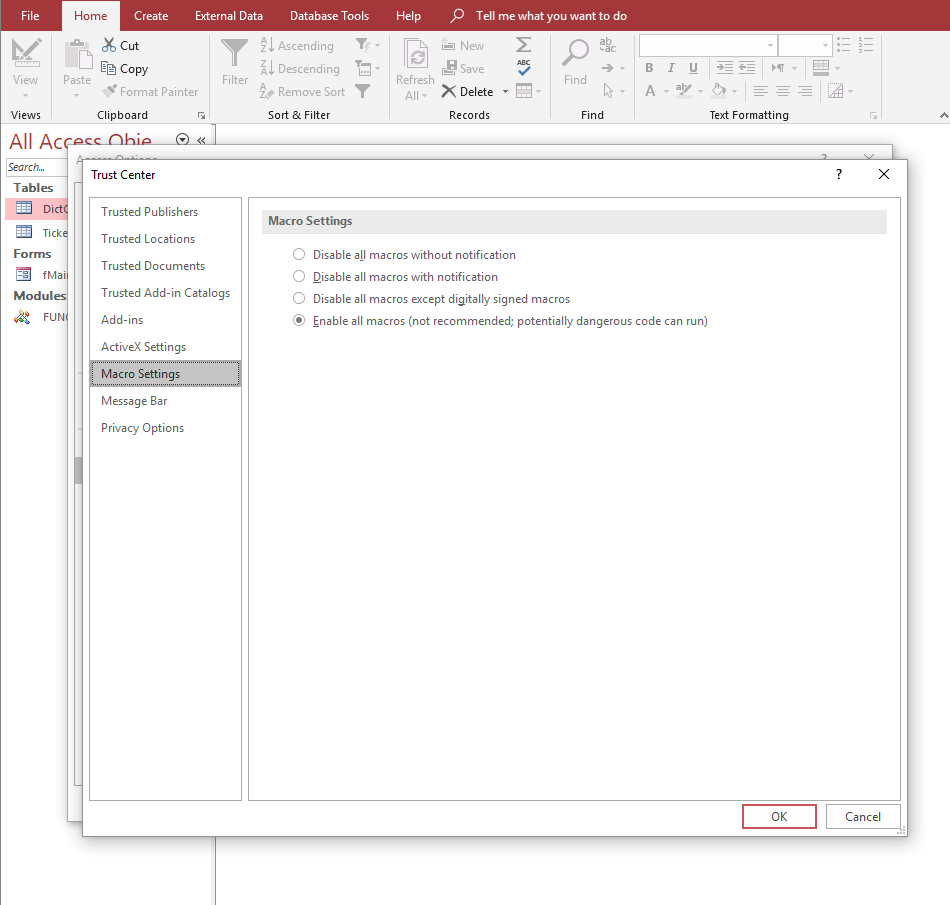Viewport: 950px width, 905px height.
Task: Click New record icon
Action: click(448, 45)
